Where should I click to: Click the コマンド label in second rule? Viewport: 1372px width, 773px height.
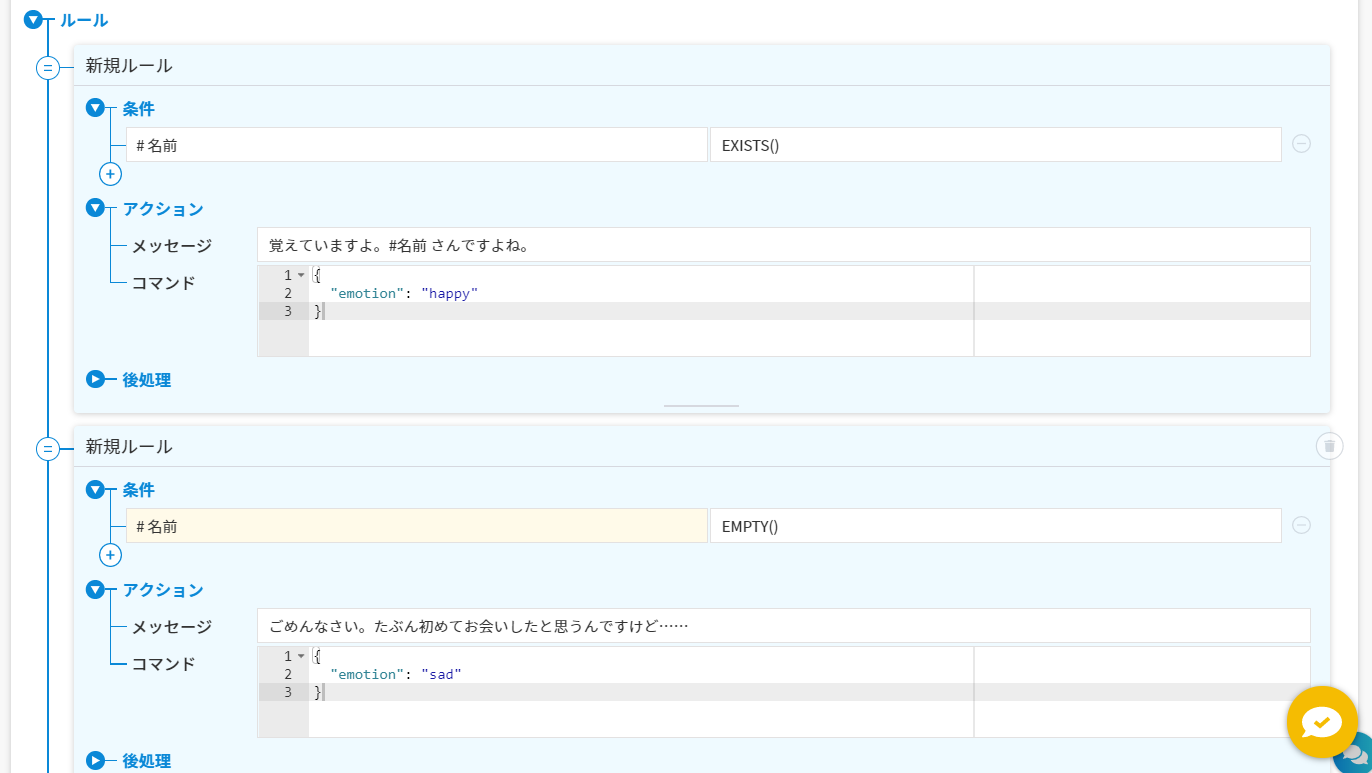164,664
